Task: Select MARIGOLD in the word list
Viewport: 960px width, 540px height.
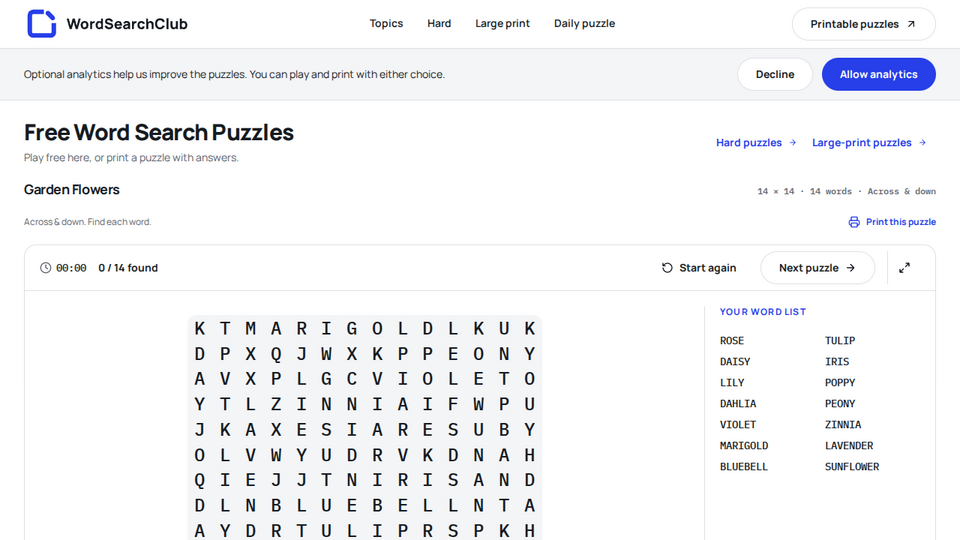Action: (x=744, y=446)
